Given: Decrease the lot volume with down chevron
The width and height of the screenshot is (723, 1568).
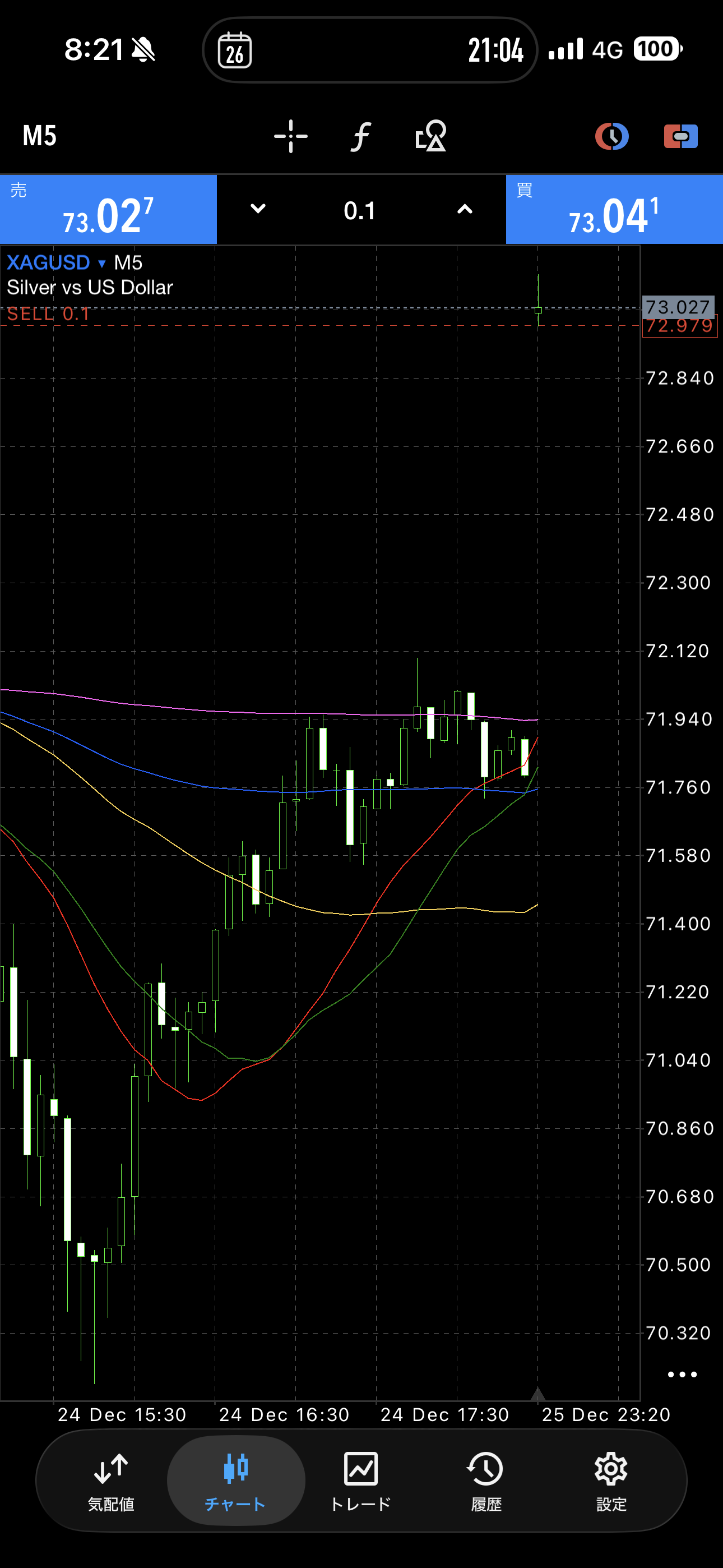Looking at the screenshot, I should coord(258,209).
